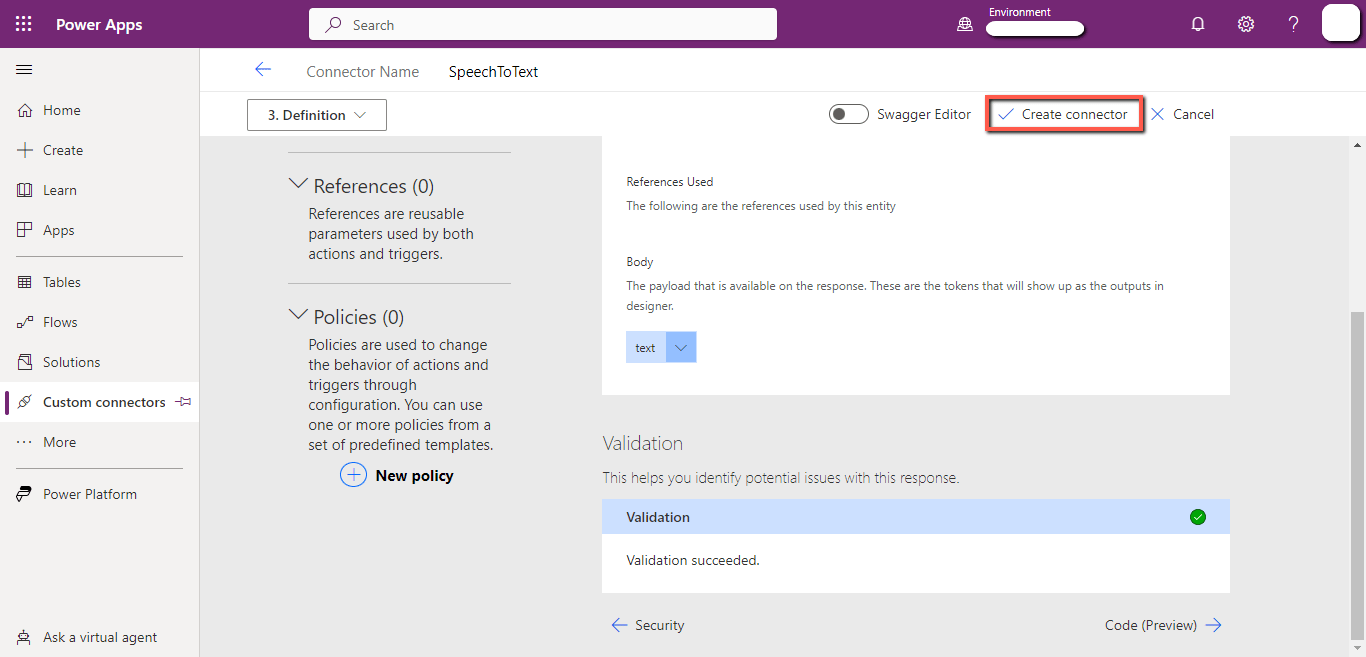Click the New policy plus circle icon

[x=354, y=475]
